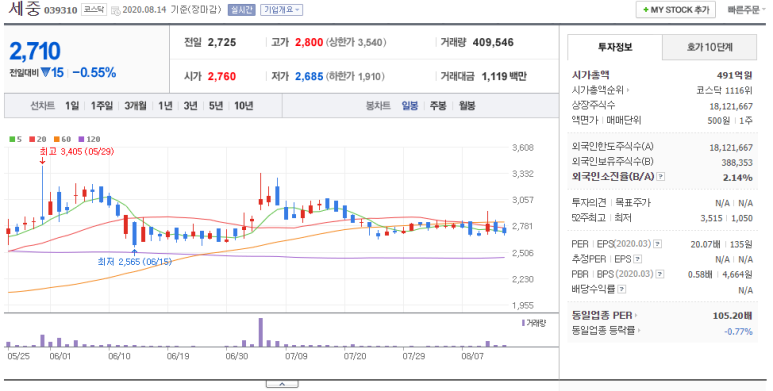Click the 시가총액 value 491억원
The image size is (773, 391).
[735, 75]
